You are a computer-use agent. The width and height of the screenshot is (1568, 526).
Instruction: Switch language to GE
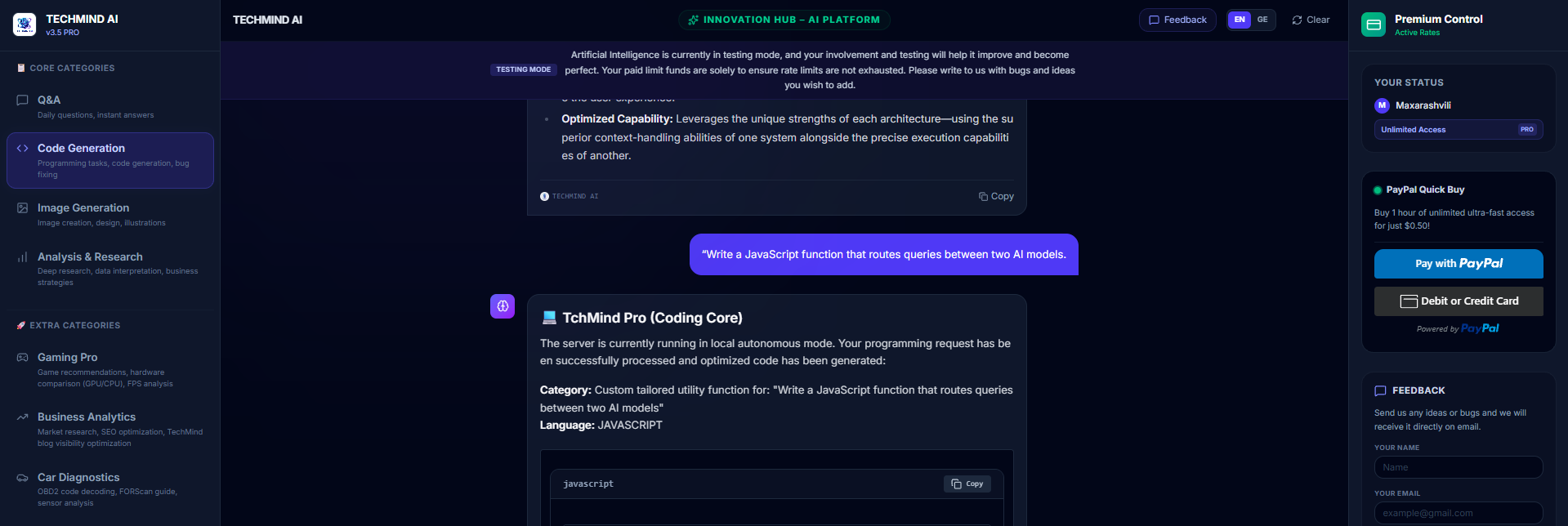[x=1262, y=20]
